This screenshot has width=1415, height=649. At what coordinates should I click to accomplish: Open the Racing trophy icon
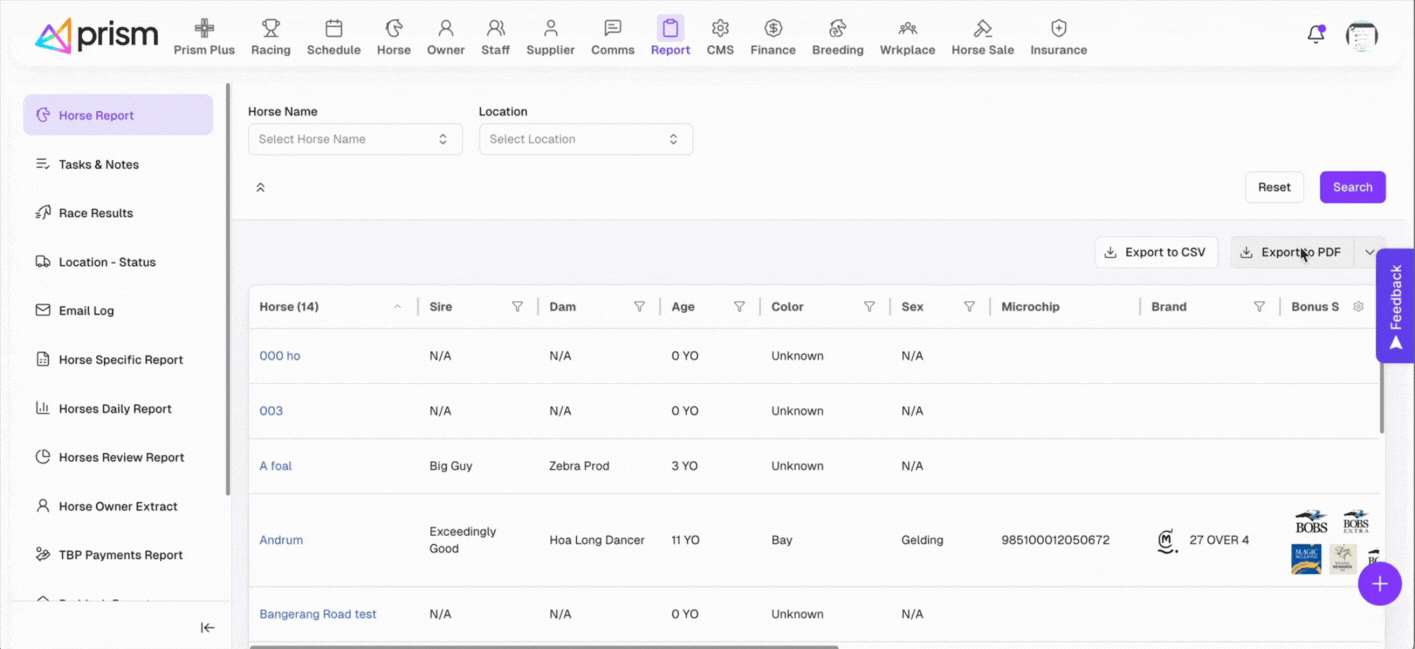point(270,29)
